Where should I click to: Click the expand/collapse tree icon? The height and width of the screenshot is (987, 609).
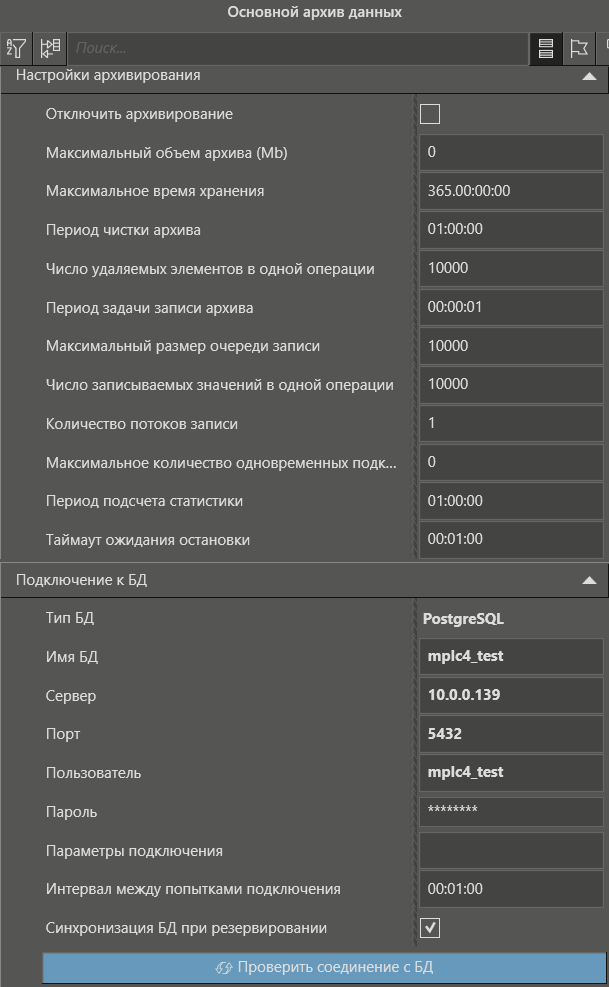click(x=50, y=48)
